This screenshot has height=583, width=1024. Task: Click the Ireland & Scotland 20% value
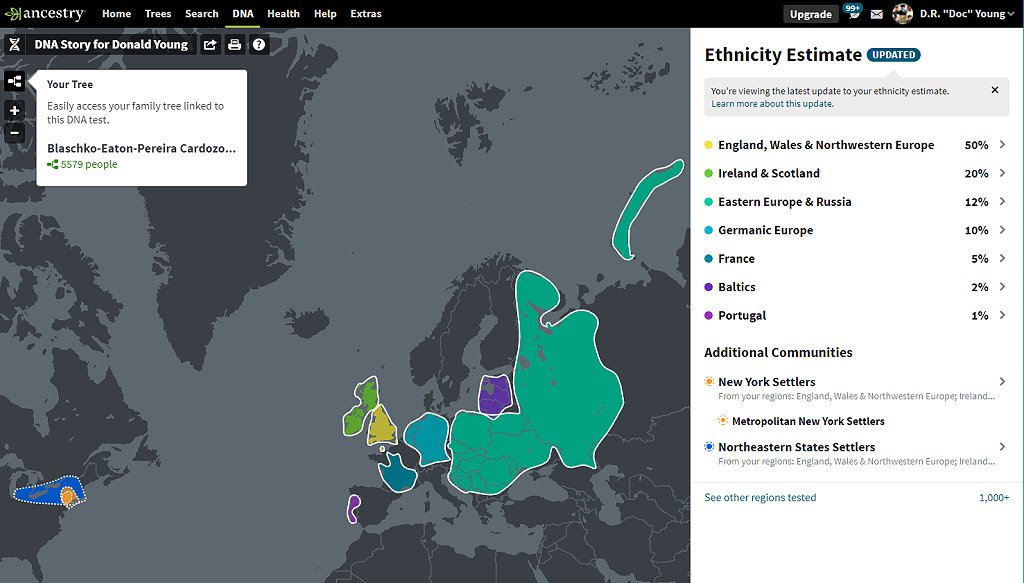[x=976, y=173]
